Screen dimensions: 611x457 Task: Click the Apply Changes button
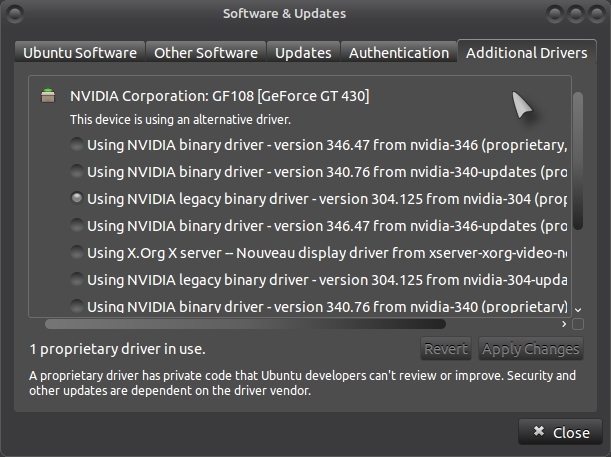tap(531, 349)
